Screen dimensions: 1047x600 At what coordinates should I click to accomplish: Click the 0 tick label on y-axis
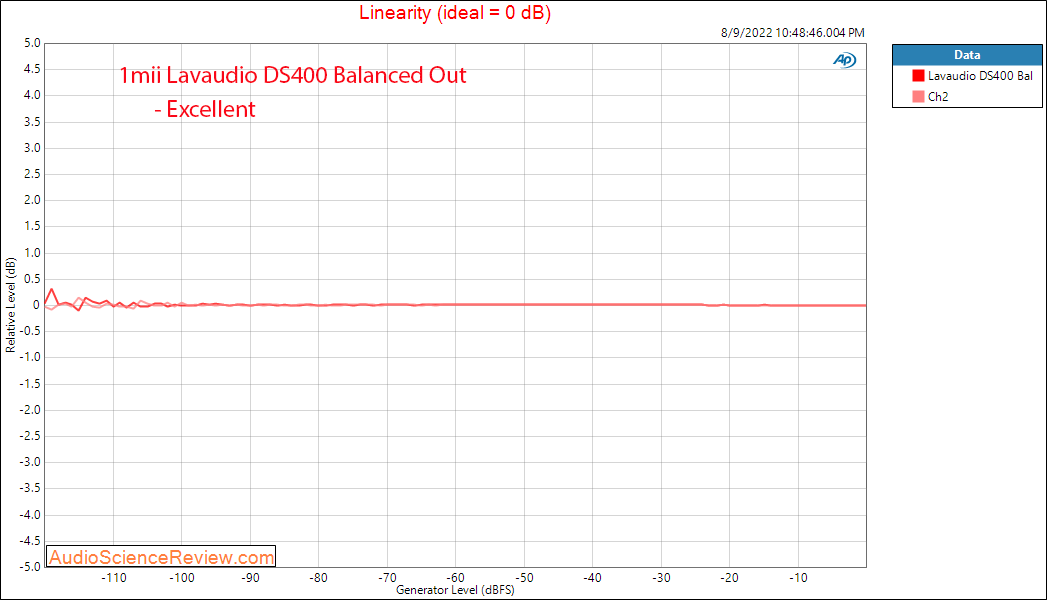pos(37,305)
